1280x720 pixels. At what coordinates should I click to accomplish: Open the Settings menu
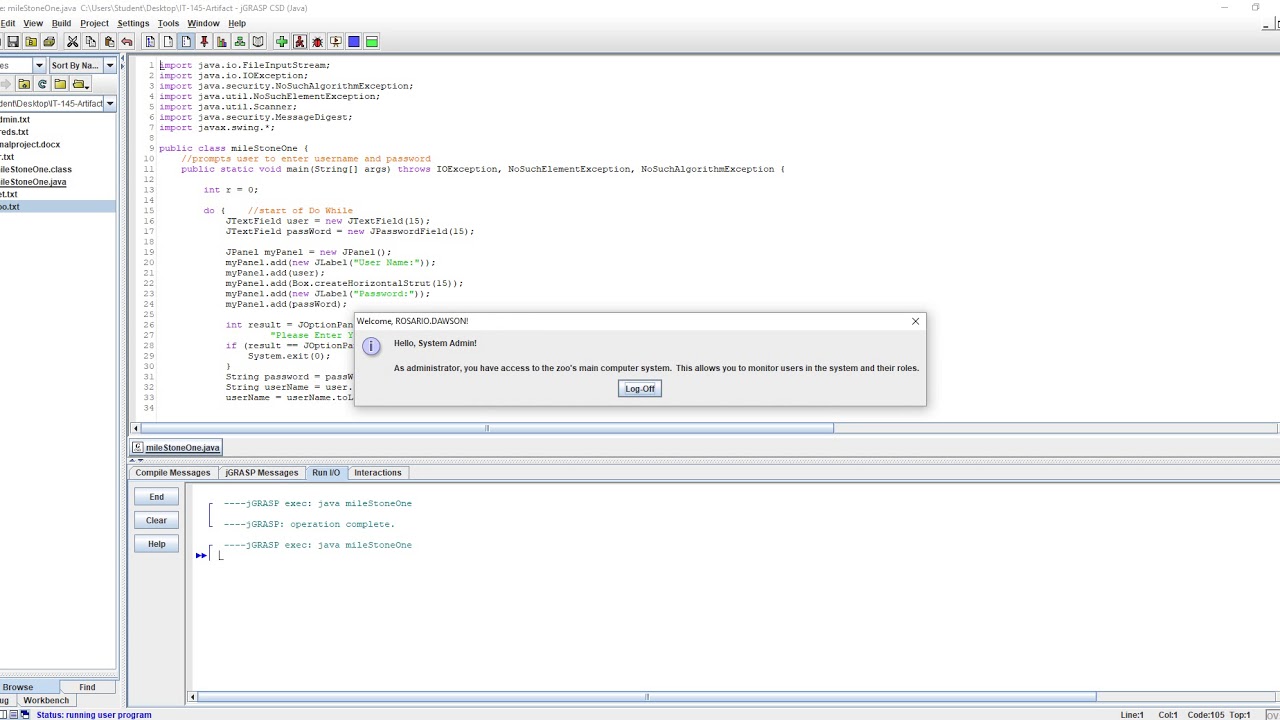[133, 23]
